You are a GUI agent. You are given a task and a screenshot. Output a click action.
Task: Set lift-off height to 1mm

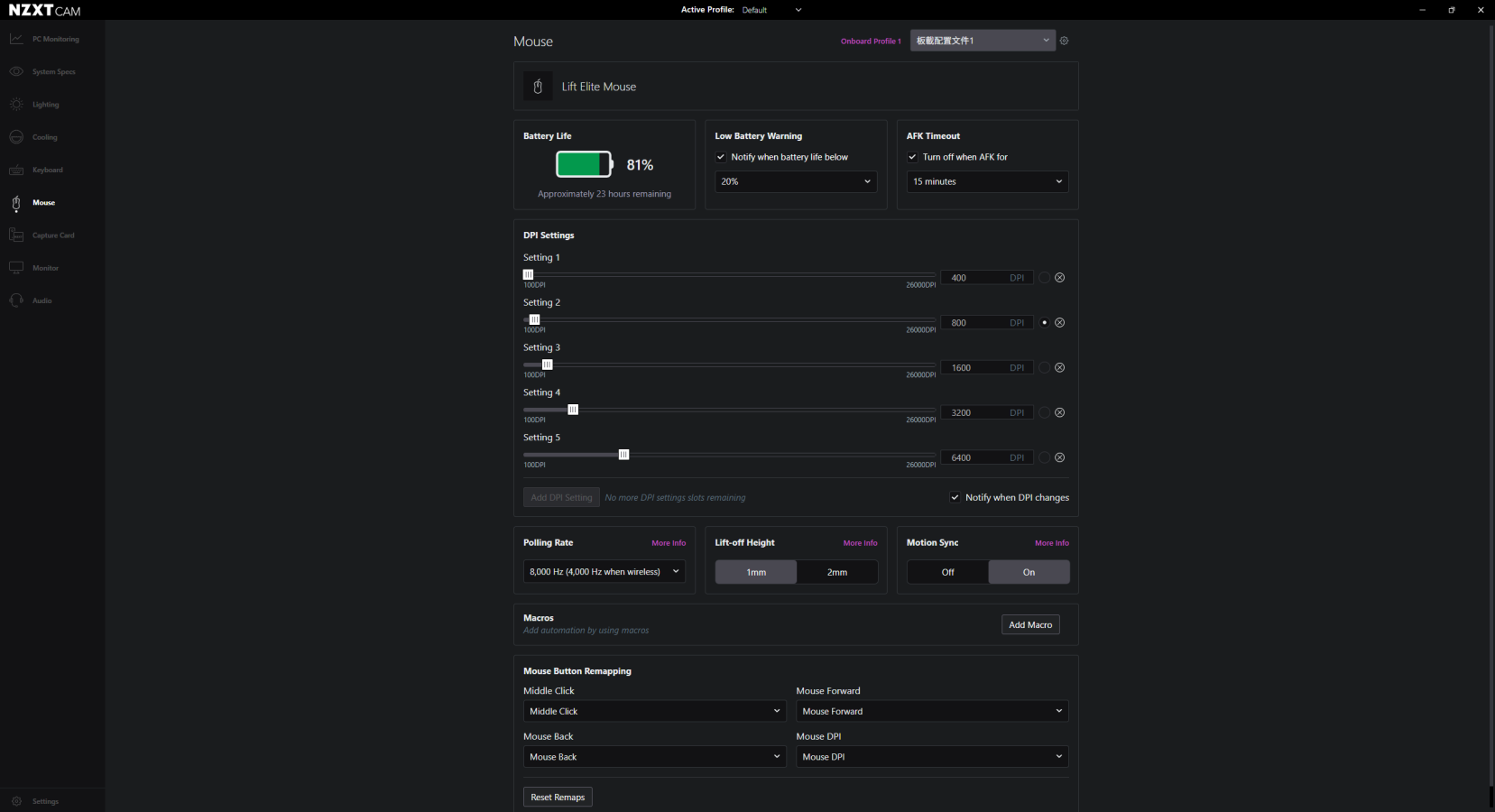coord(756,572)
